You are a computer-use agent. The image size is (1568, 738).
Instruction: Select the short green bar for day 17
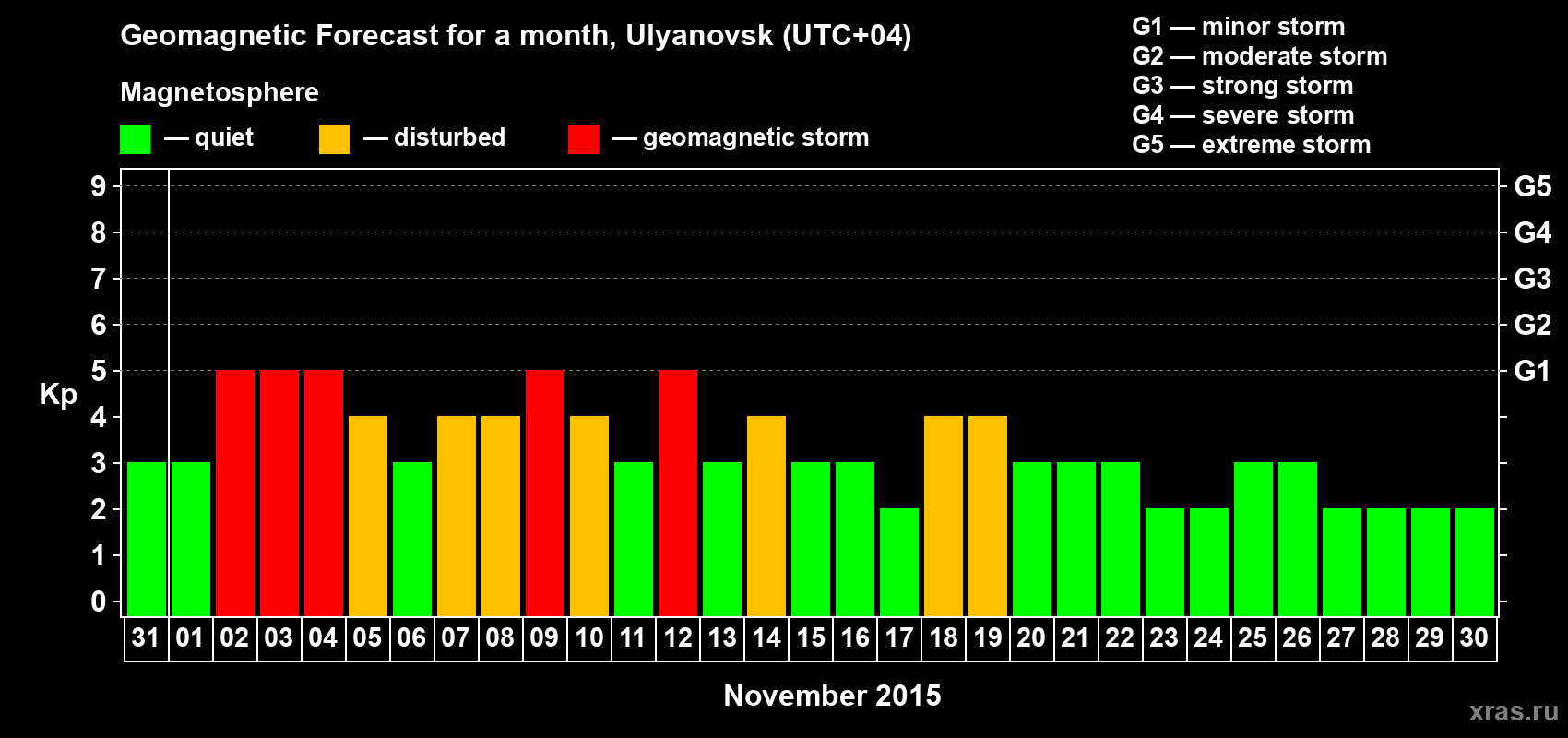pos(899,562)
